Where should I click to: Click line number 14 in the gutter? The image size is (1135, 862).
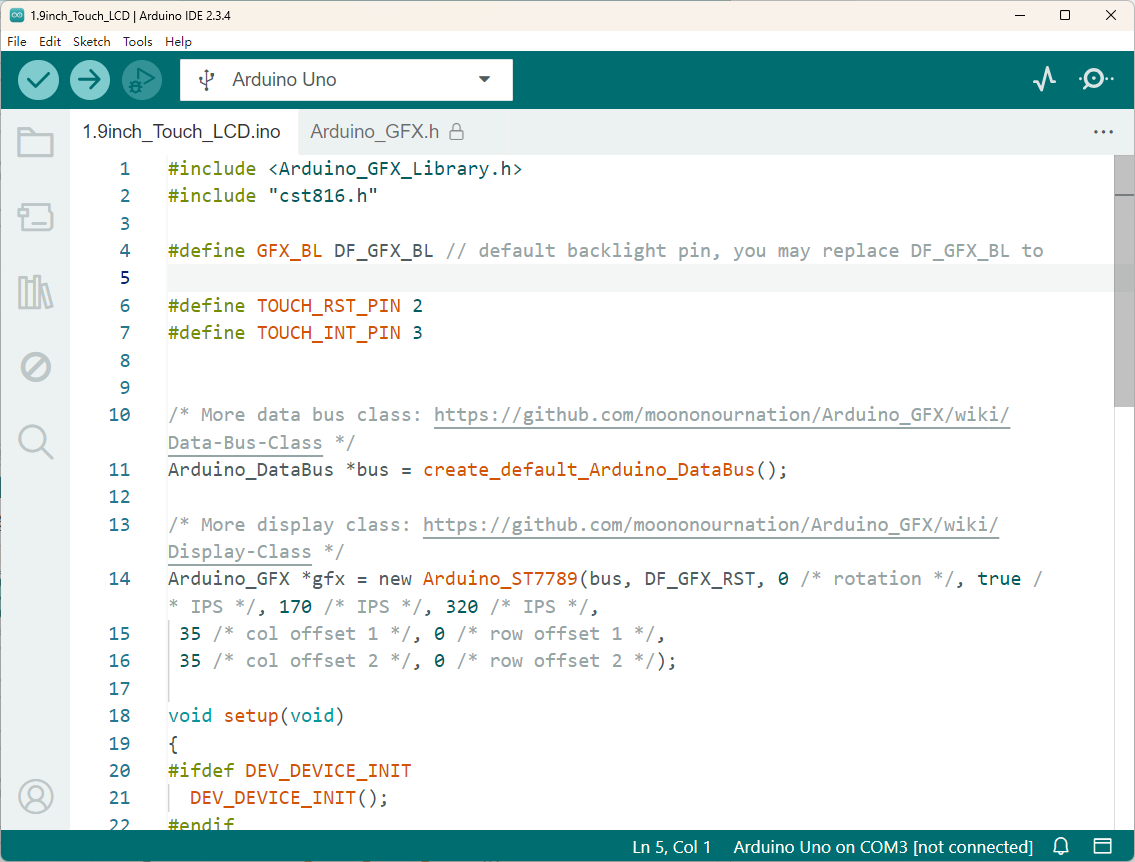119,579
